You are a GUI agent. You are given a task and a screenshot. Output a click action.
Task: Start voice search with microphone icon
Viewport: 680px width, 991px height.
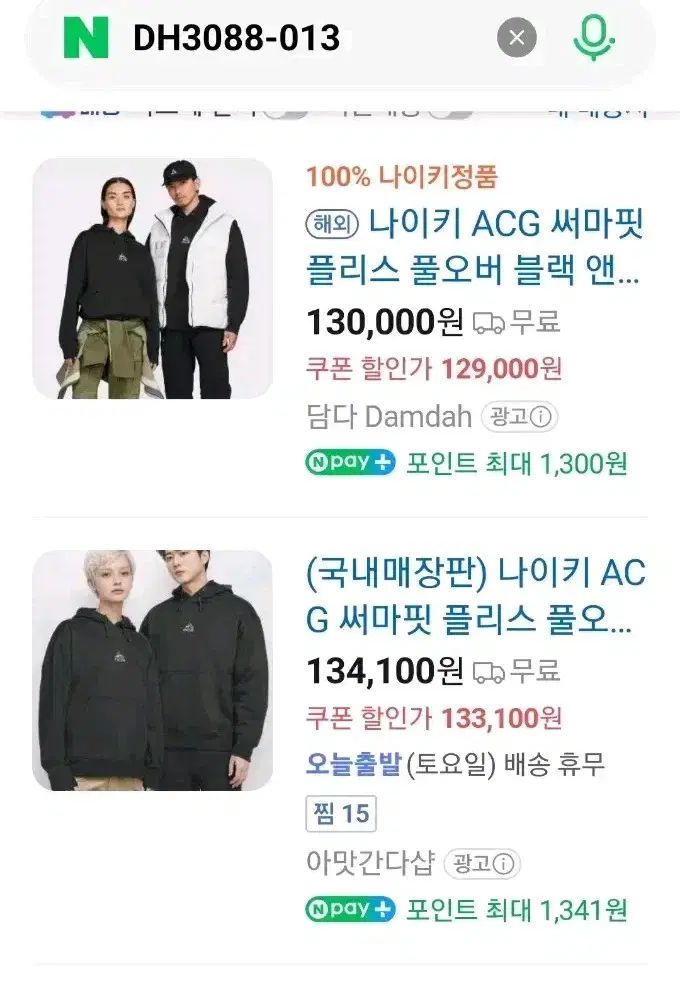(593, 38)
